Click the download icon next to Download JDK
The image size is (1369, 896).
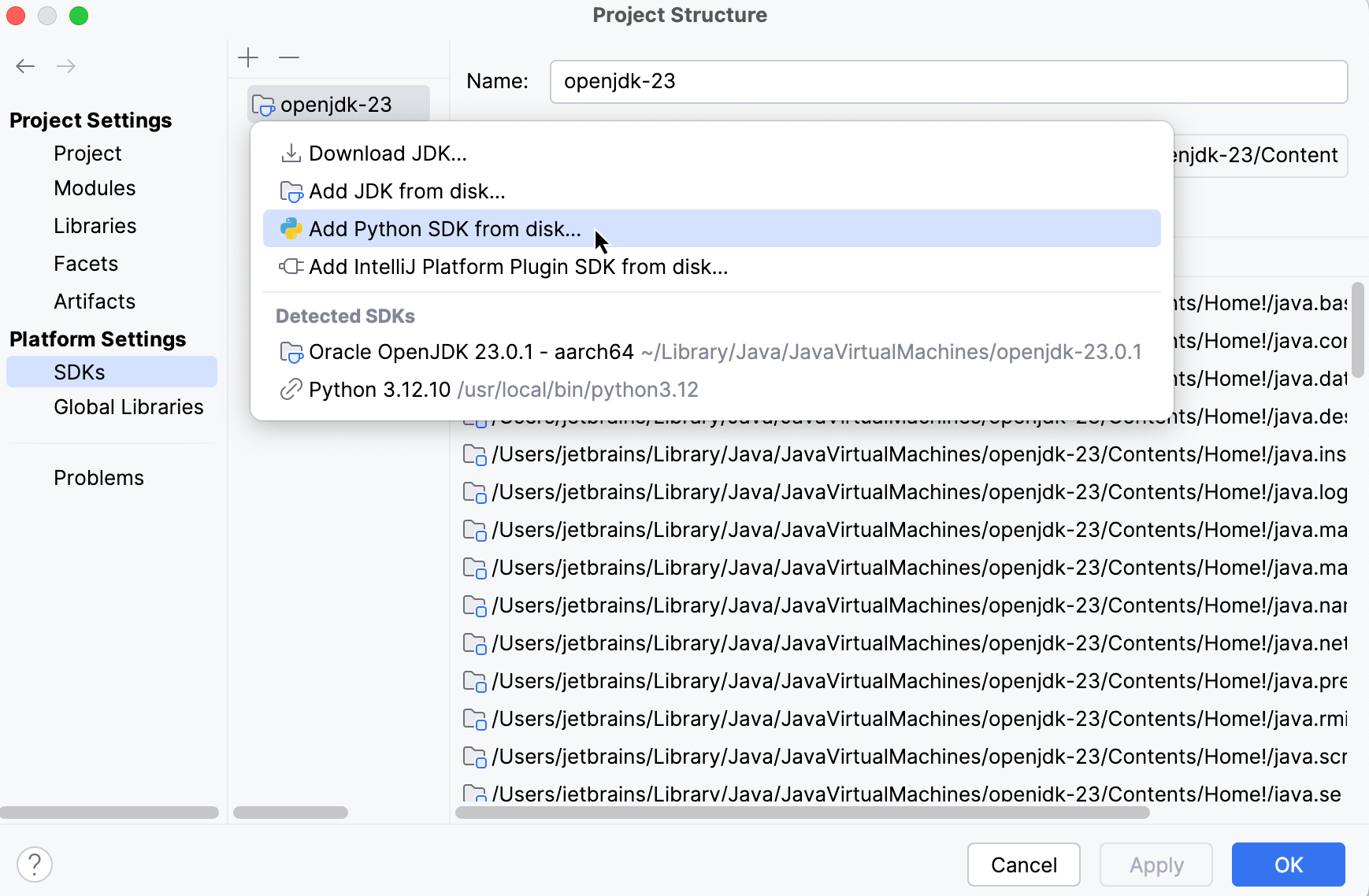291,153
